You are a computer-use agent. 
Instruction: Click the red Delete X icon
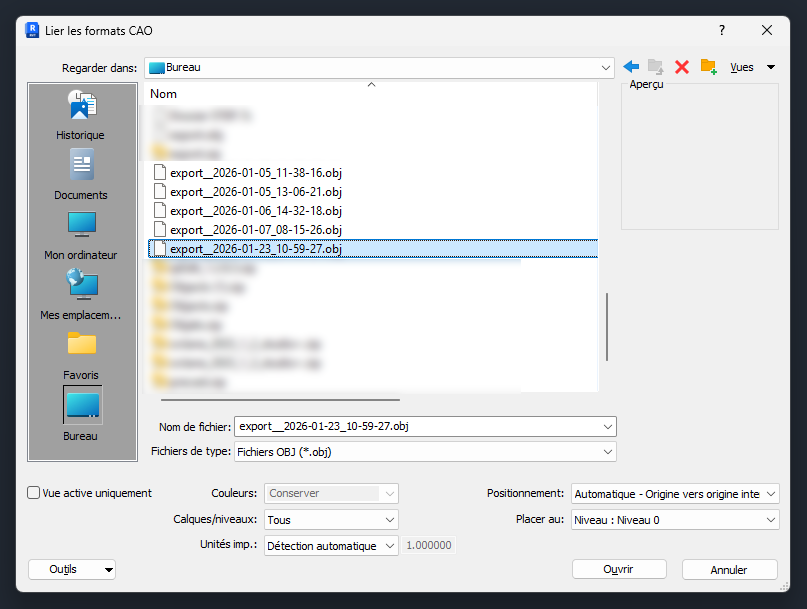tap(682, 67)
